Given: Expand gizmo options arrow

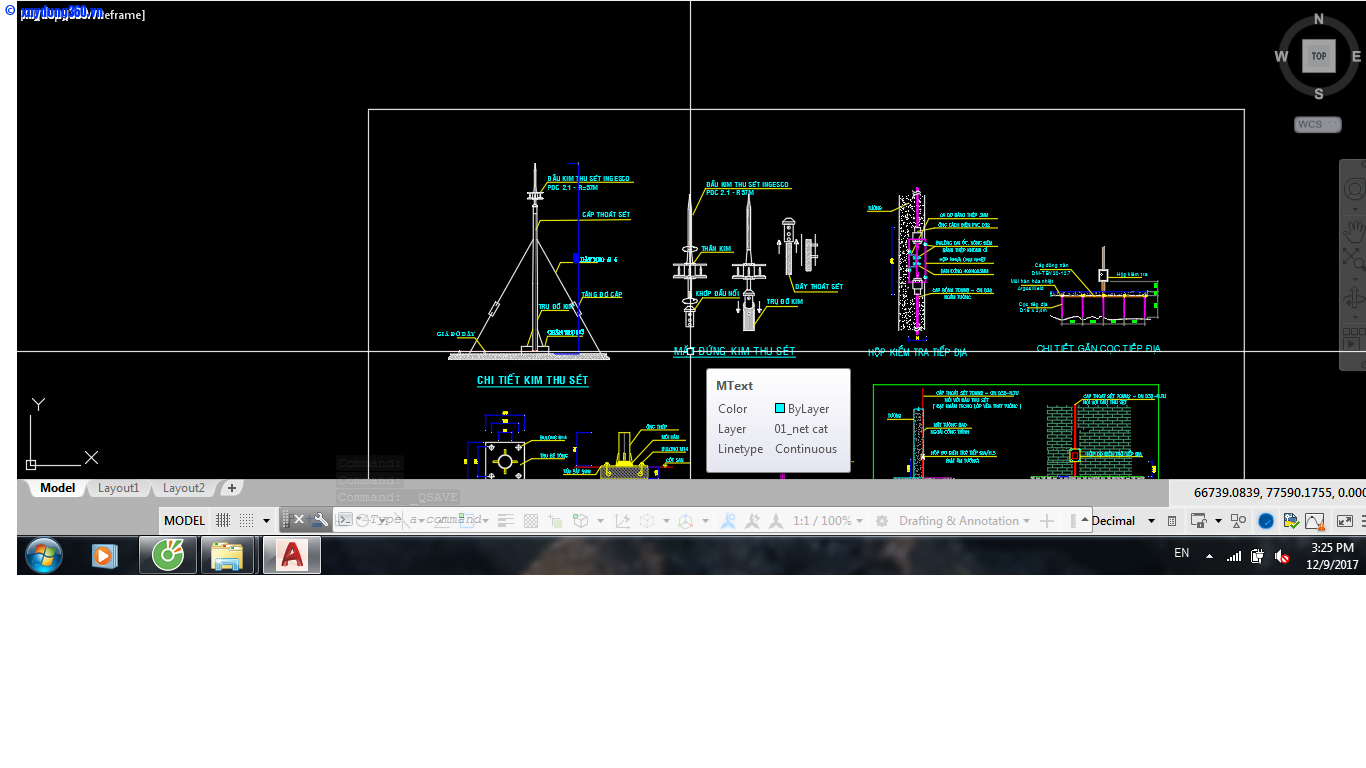Looking at the screenshot, I should pos(705,521).
